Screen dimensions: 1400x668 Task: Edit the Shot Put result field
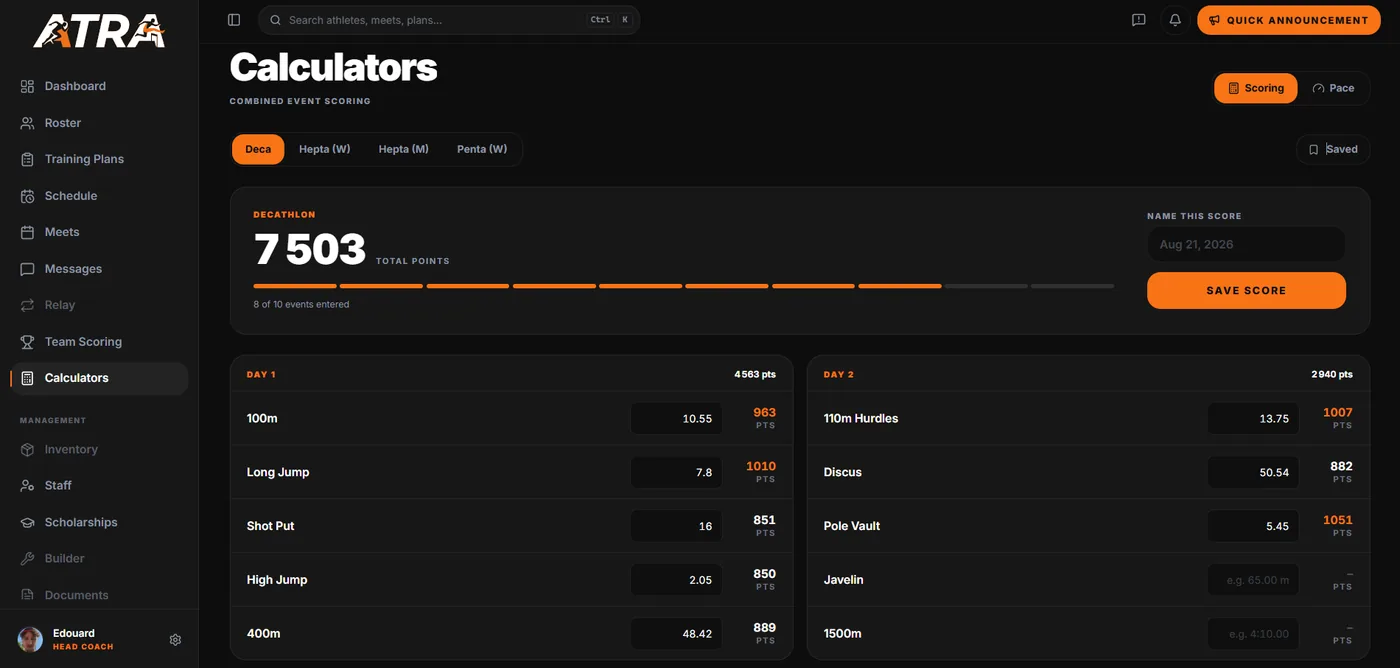(x=676, y=527)
